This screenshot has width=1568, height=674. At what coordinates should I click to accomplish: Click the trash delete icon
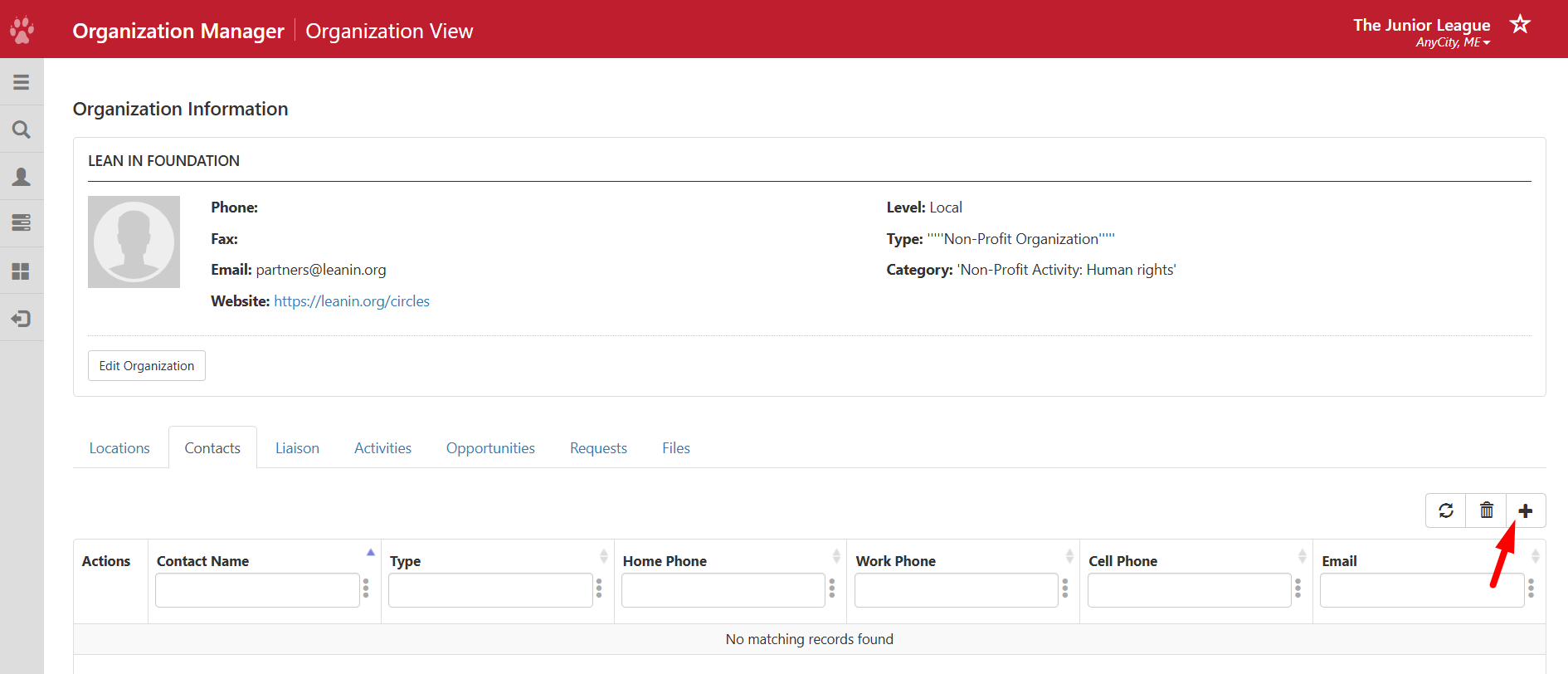(x=1487, y=510)
